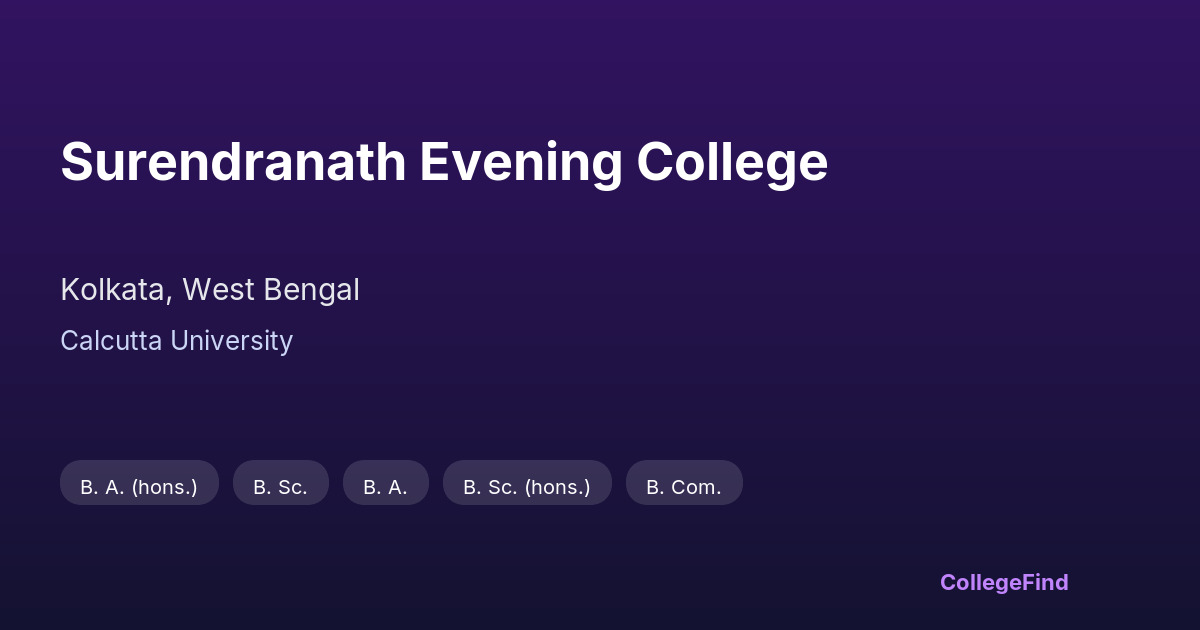This screenshot has width=1200, height=630.
Task: Click the Surendranath Evening College title
Action: (x=444, y=162)
